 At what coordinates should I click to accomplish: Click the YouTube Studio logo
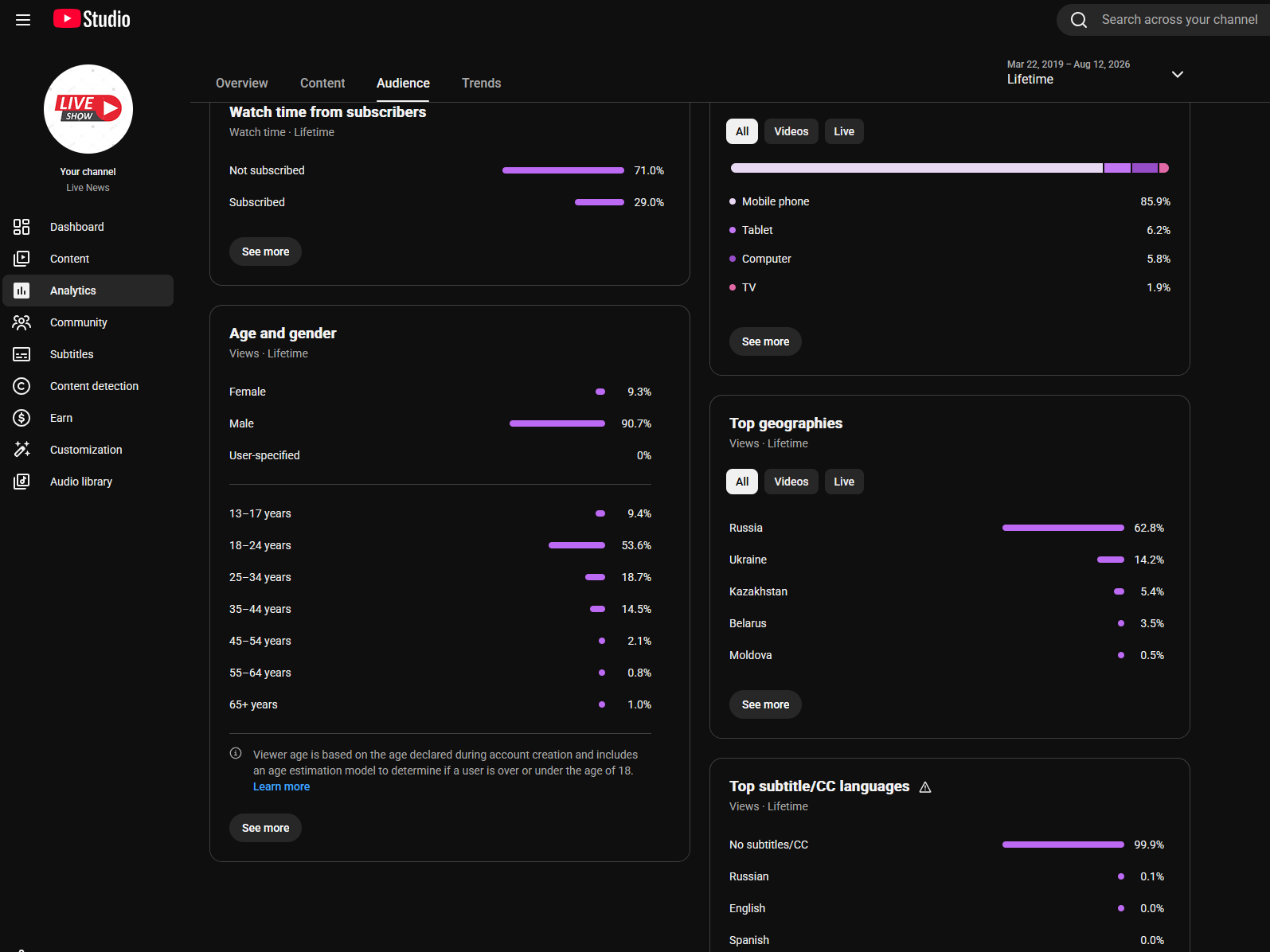[x=92, y=19]
